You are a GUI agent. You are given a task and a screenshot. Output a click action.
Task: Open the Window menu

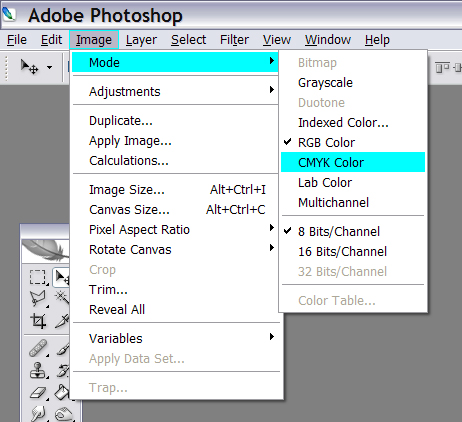coord(328,40)
